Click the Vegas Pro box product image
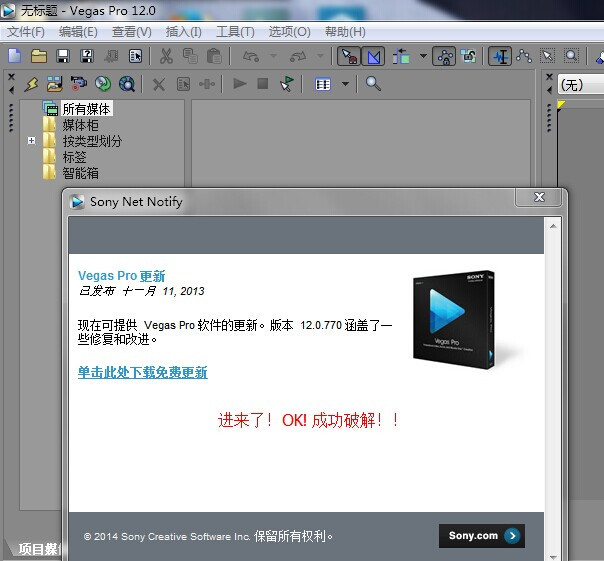604x561 pixels. click(x=454, y=320)
